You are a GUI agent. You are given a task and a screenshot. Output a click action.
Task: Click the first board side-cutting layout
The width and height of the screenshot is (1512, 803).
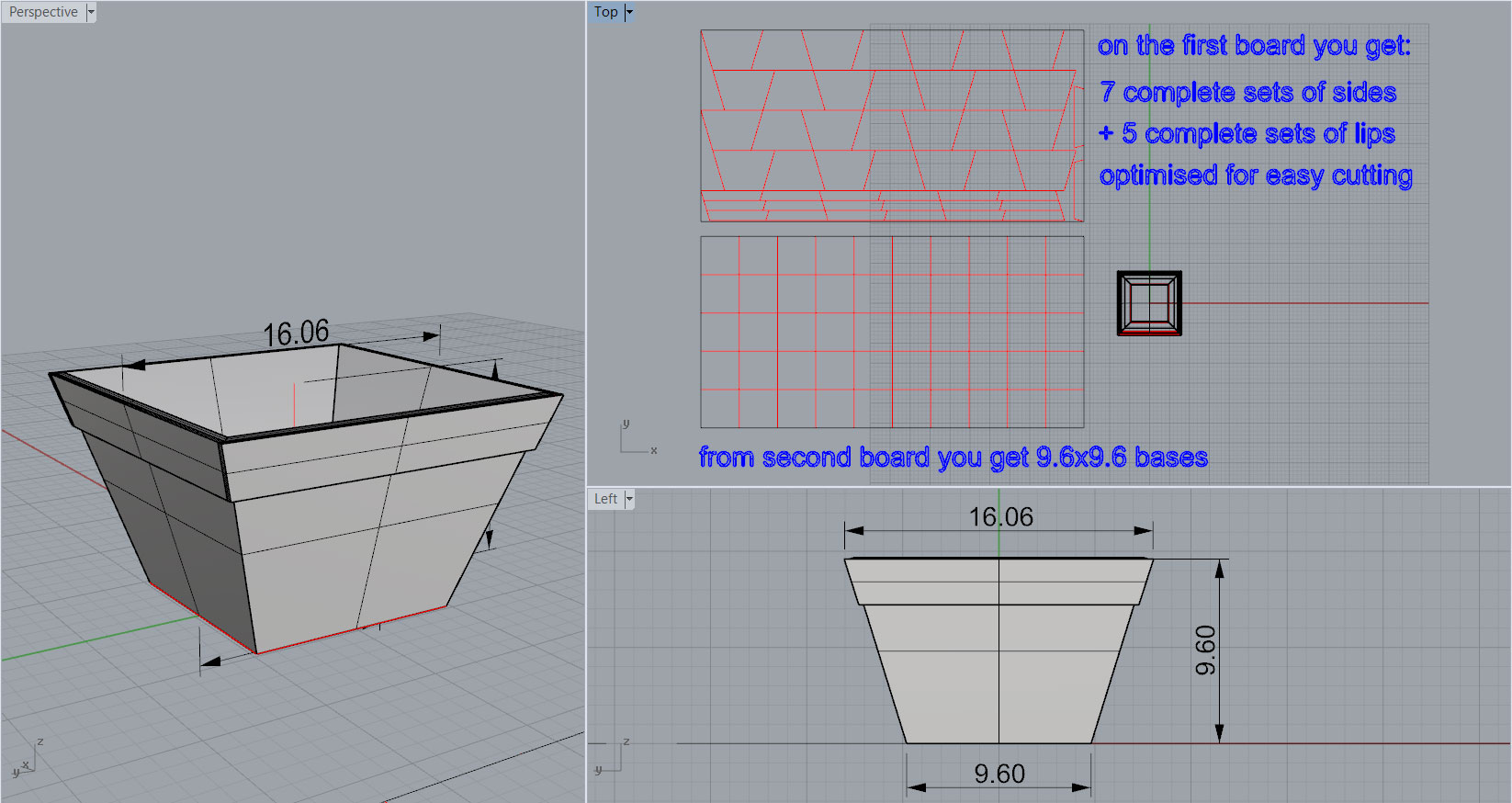(891, 125)
